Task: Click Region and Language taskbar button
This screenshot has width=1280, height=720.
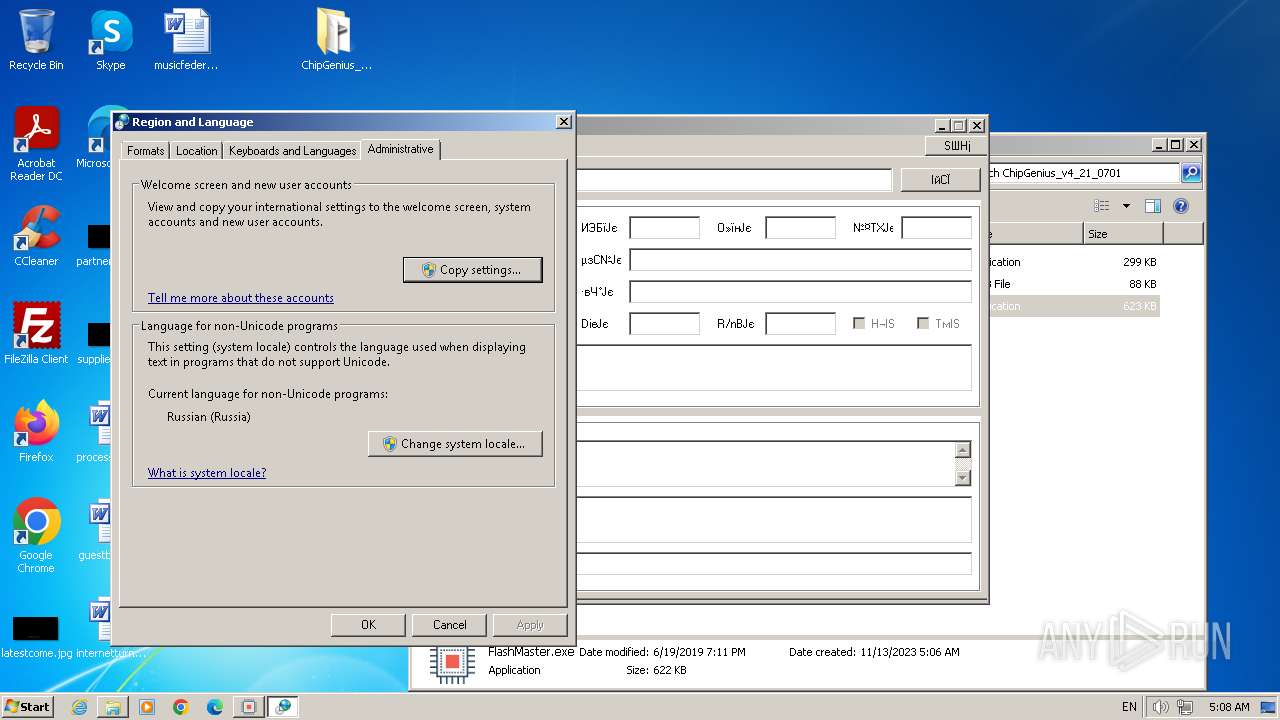Action: (283, 707)
